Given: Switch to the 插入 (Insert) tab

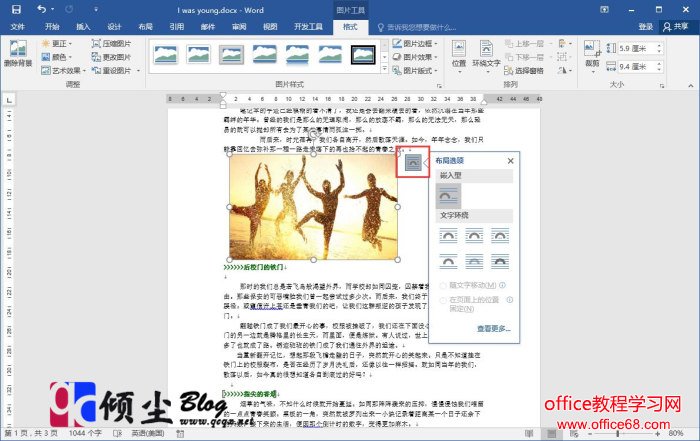Looking at the screenshot, I should click(x=83, y=27).
